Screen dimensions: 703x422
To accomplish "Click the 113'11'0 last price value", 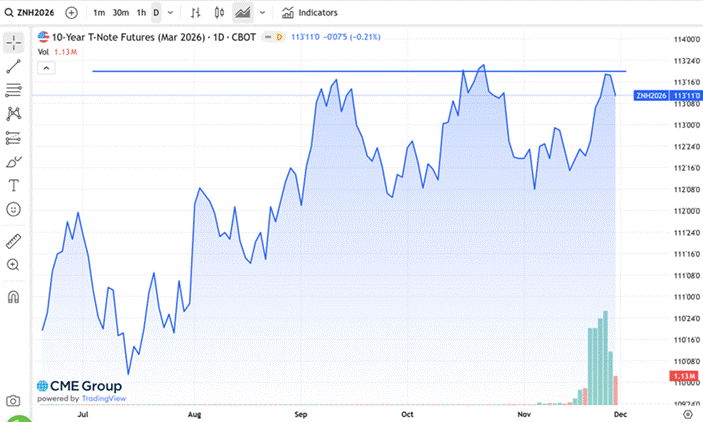I will click(305, 37).
